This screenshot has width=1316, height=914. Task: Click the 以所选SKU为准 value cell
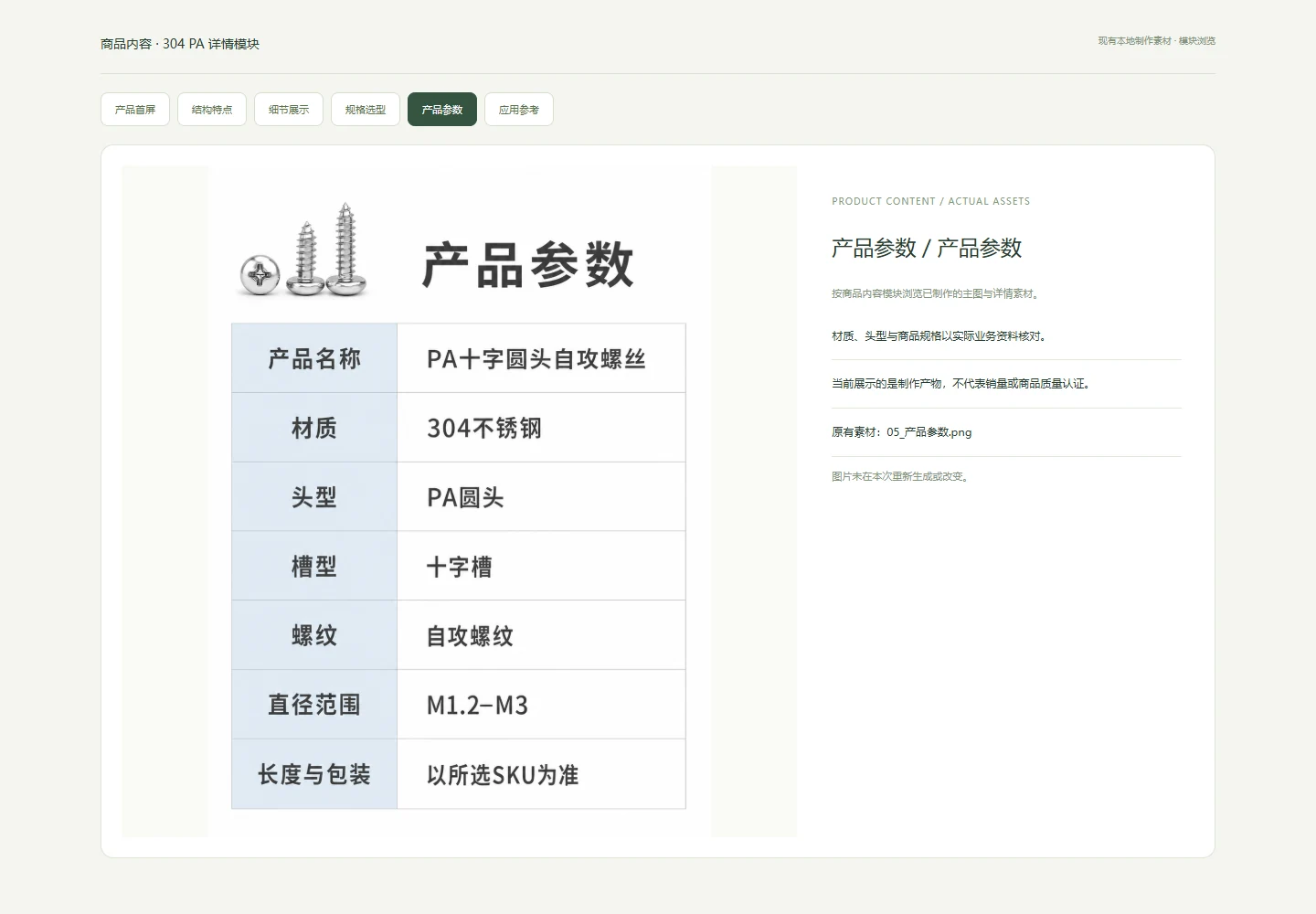pyautogui.click(x=541, y=774)
